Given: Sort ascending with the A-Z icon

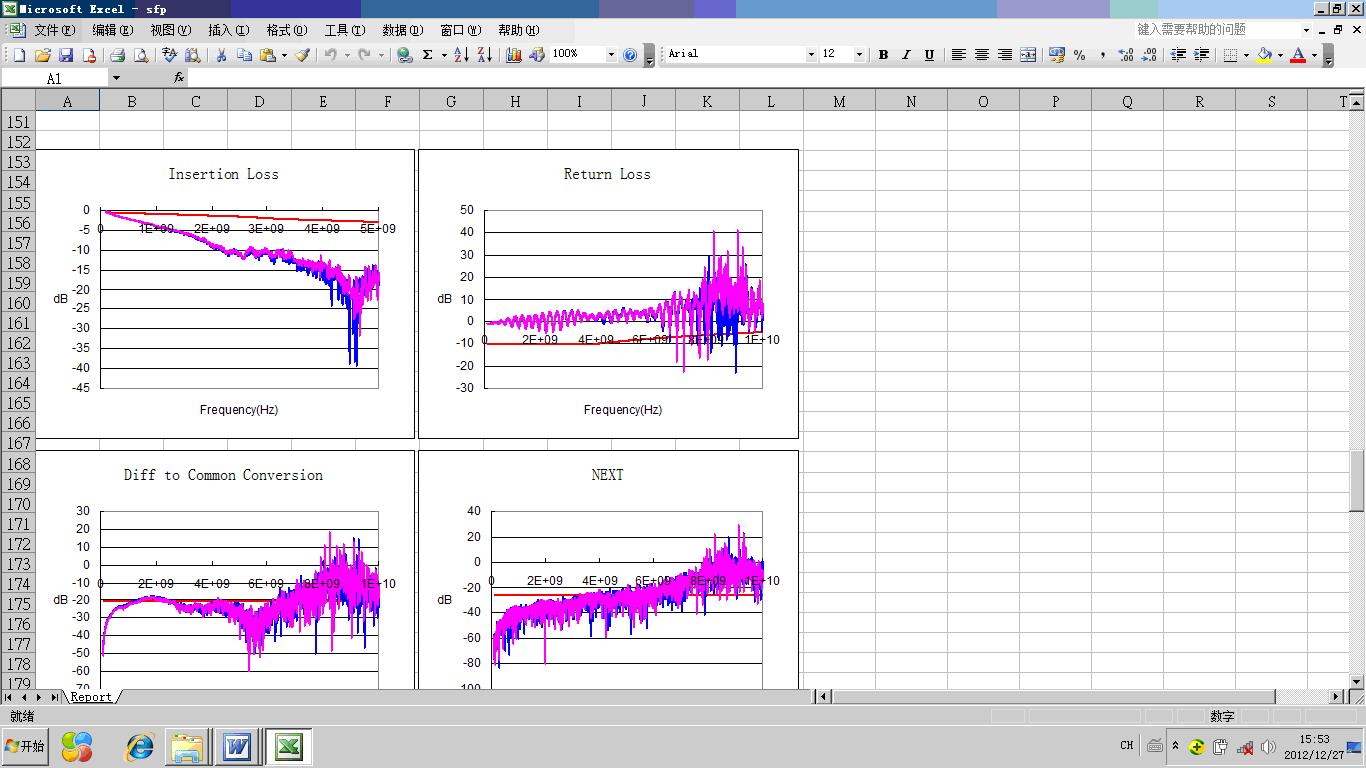Looking at the screenshot, I should (461, 55).
